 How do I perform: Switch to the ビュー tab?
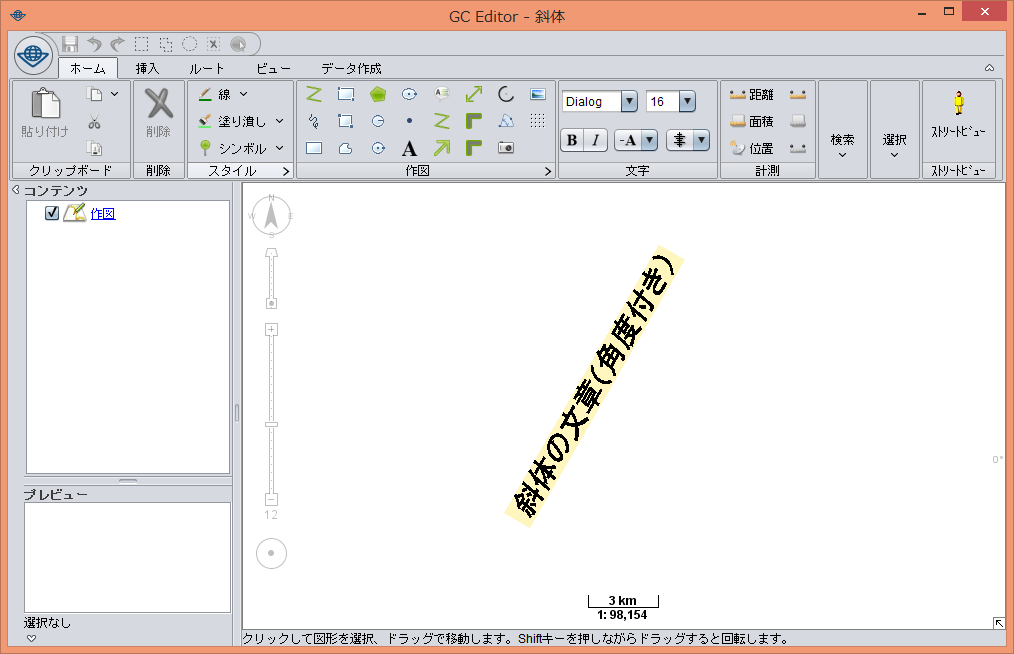tap(273, 68)
